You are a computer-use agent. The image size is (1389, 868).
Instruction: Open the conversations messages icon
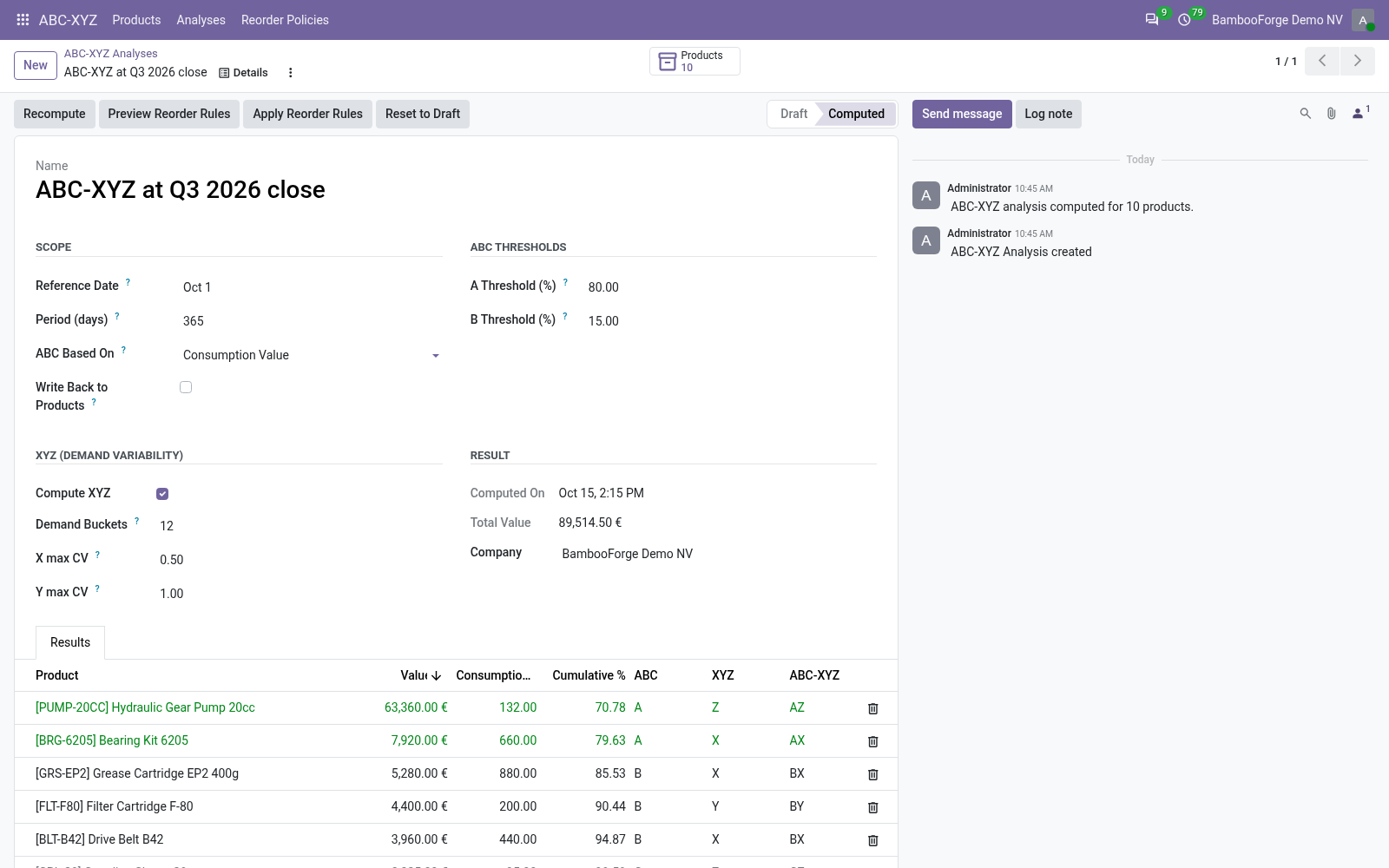tap(1152, 19)
